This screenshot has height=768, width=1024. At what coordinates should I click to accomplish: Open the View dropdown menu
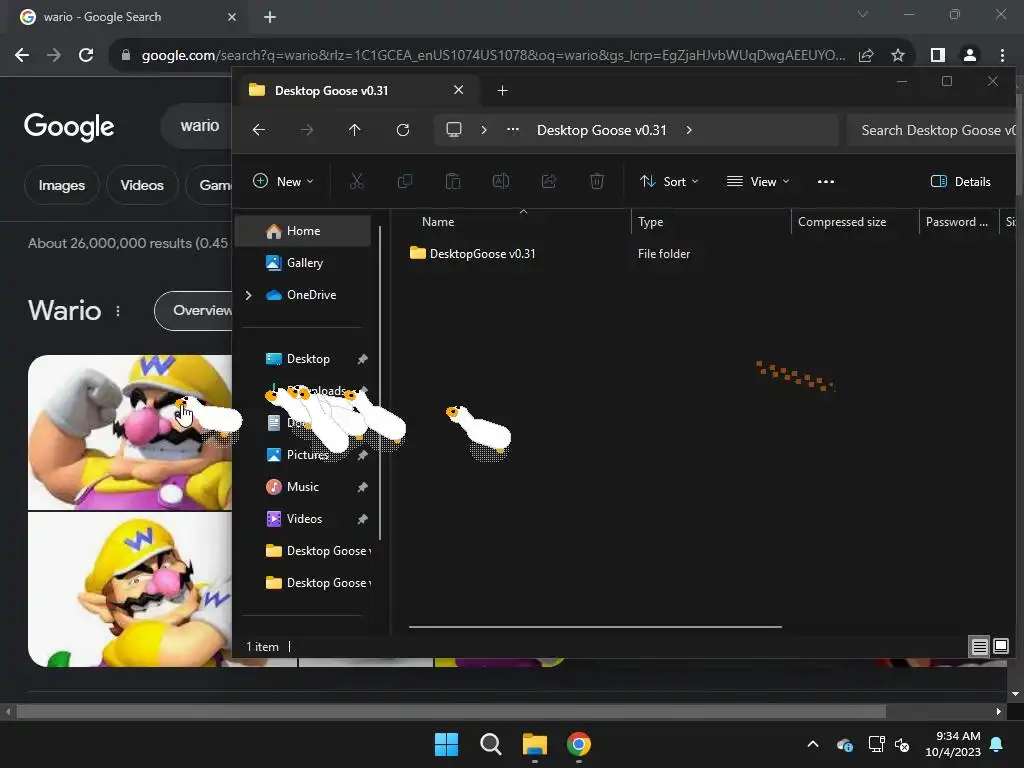point(758,182)
